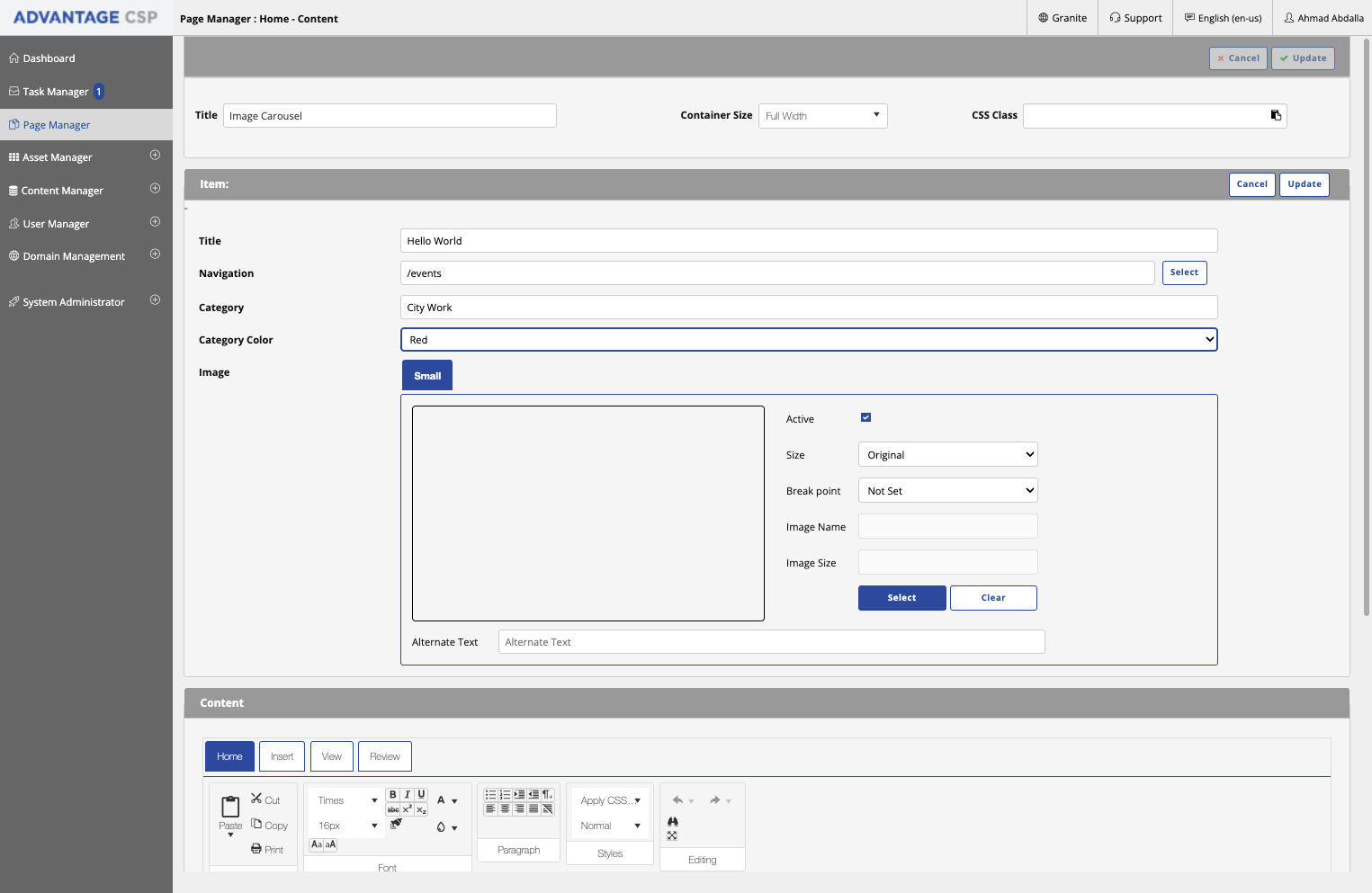Screen dimensions: 1372x893
Task: Click the Navigation Select button
Action: (x=1185, y=272)
